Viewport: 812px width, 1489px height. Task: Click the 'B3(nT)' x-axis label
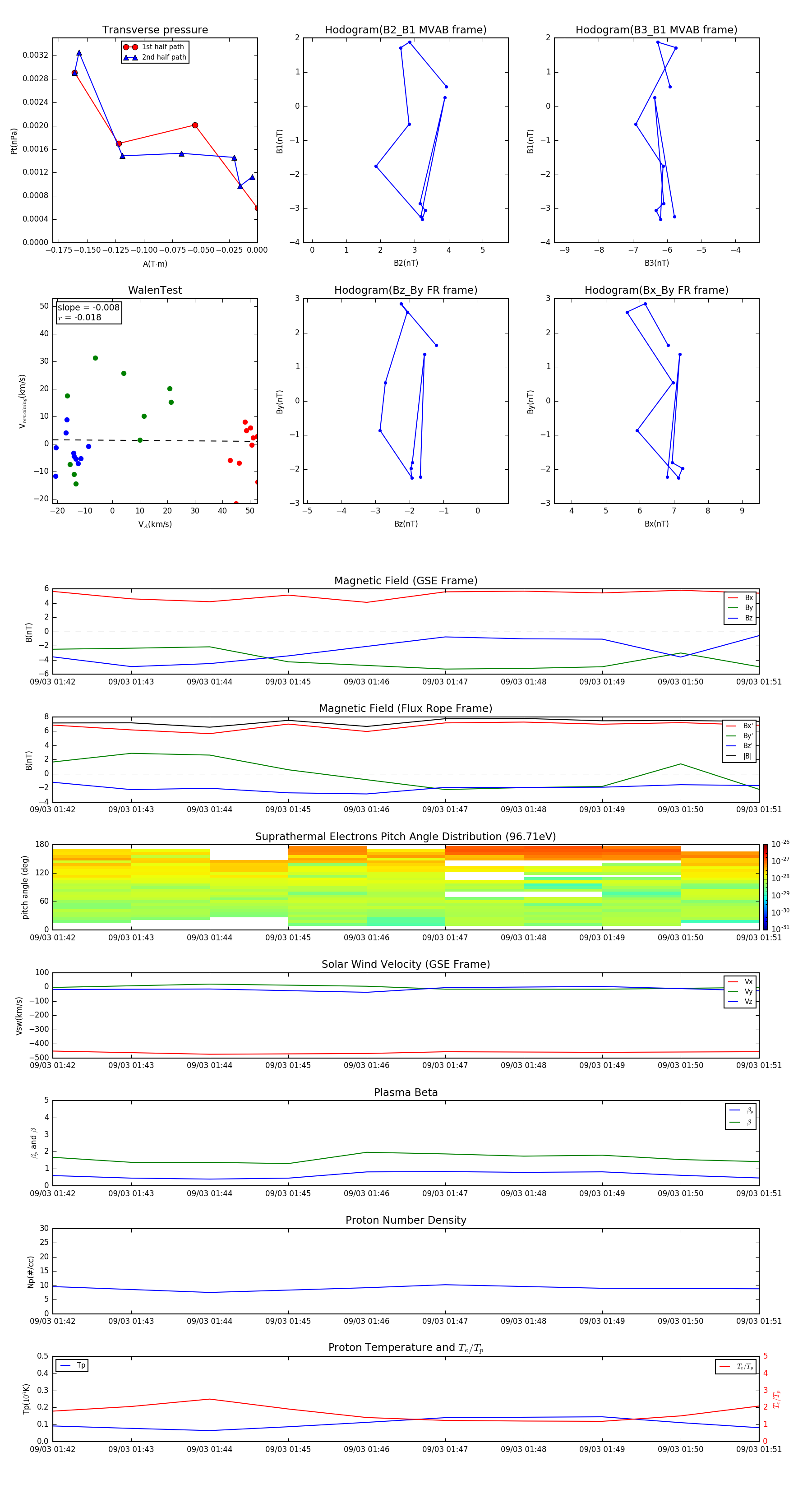click(x=656, y=263)
